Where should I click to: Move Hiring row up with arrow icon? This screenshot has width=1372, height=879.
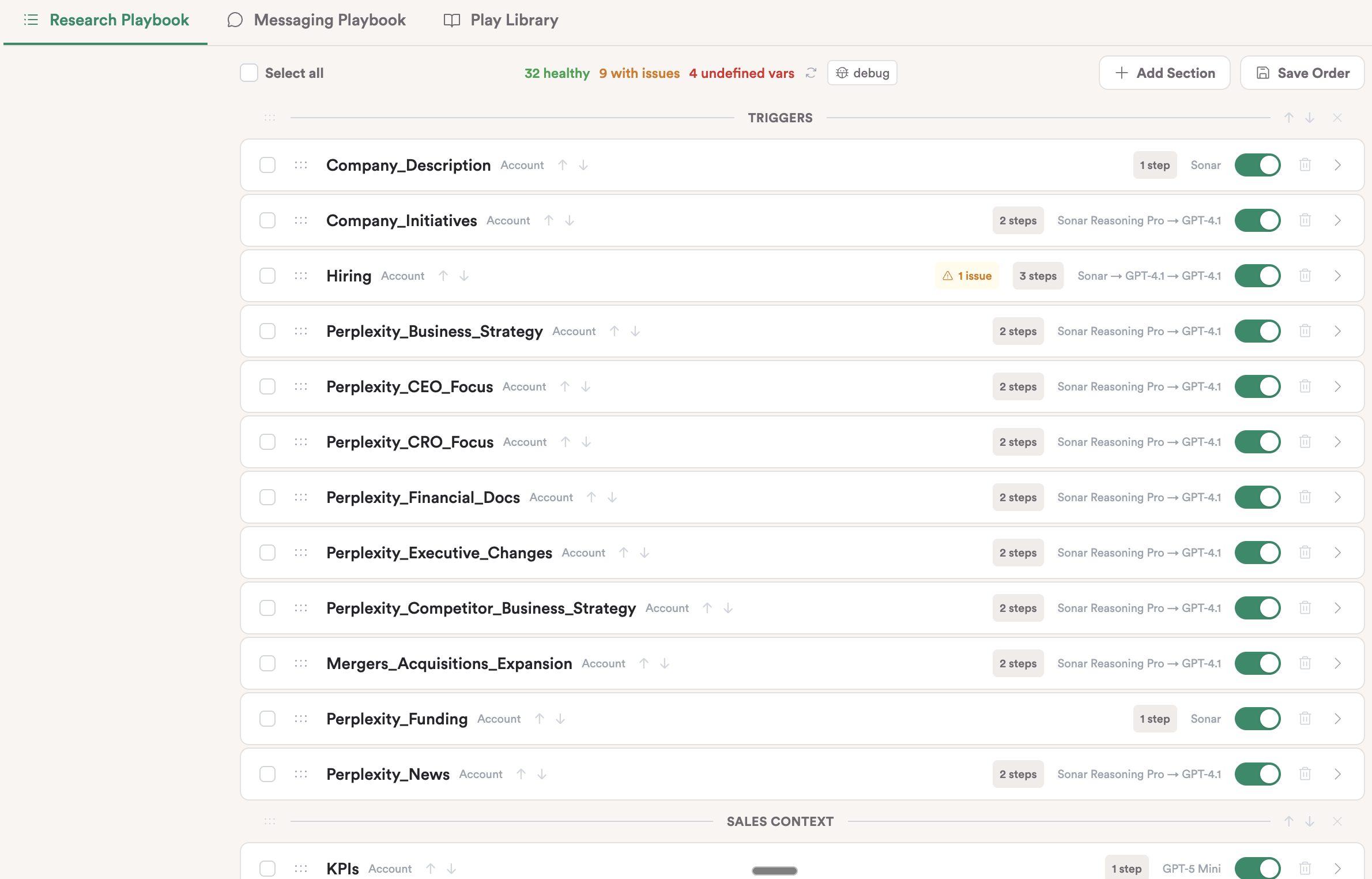click(x=443, y=276)
